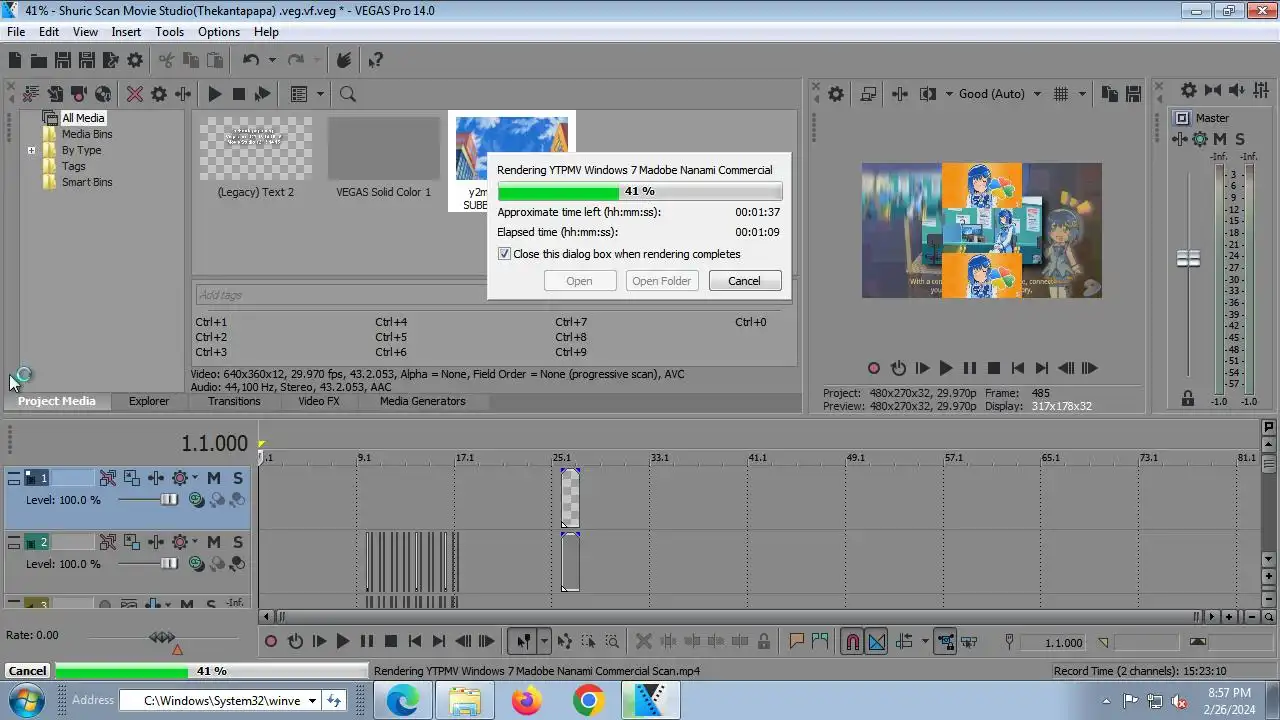
Task: Click the Master volume fader
Action: tap(1188, 259)
